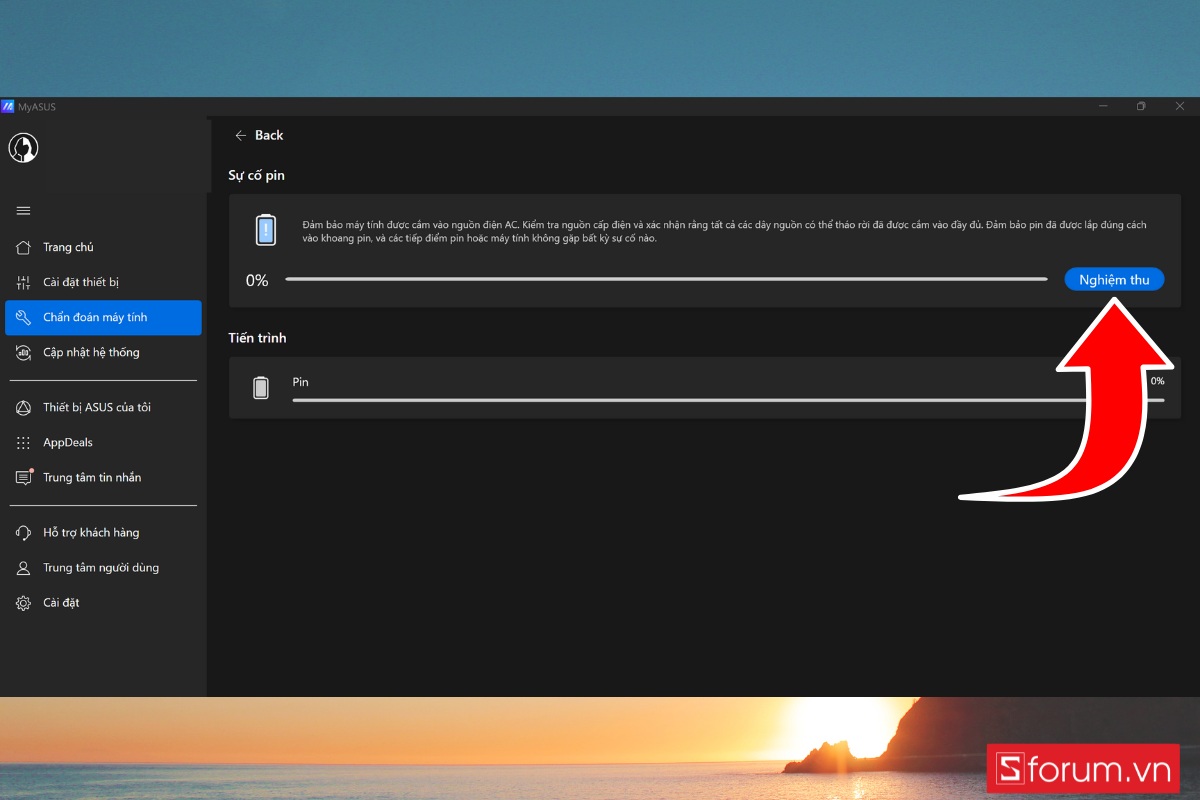Image resolution: width=1200 pixels, height=800 pixels.
Task: Click the Cài đặt gear icon
Action: point(23,602)
